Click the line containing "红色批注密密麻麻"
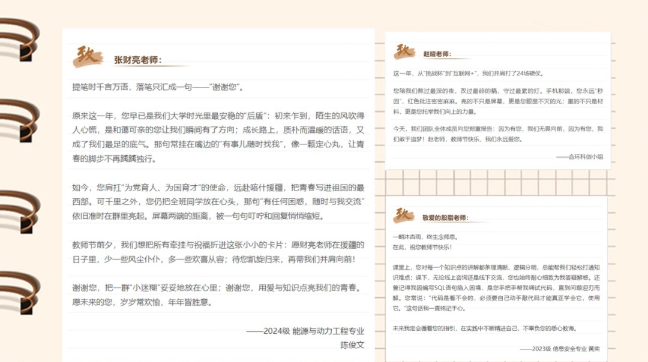The image size is (648, 362). (498, 101)
